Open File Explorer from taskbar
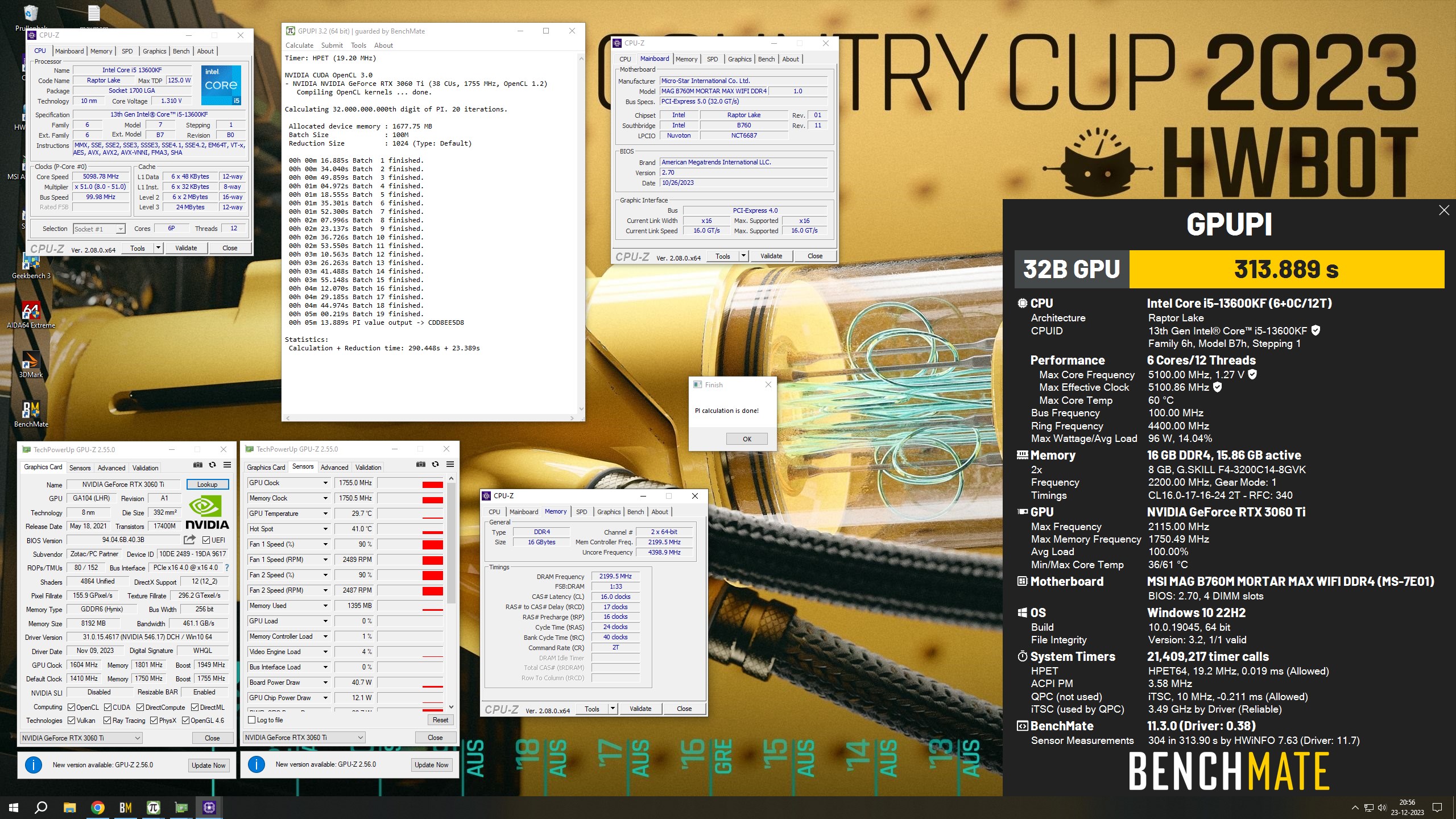 [69, 807]
